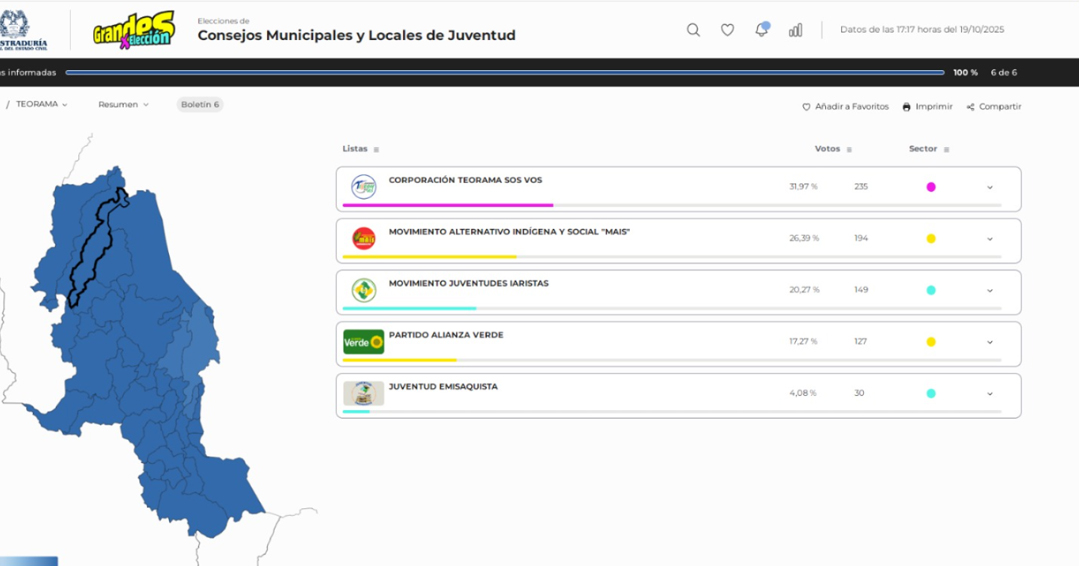The height and width of the screenshot is (566, 1080).
Task: Click the 'Listas' column header
Action: click(x=355, y=149)
